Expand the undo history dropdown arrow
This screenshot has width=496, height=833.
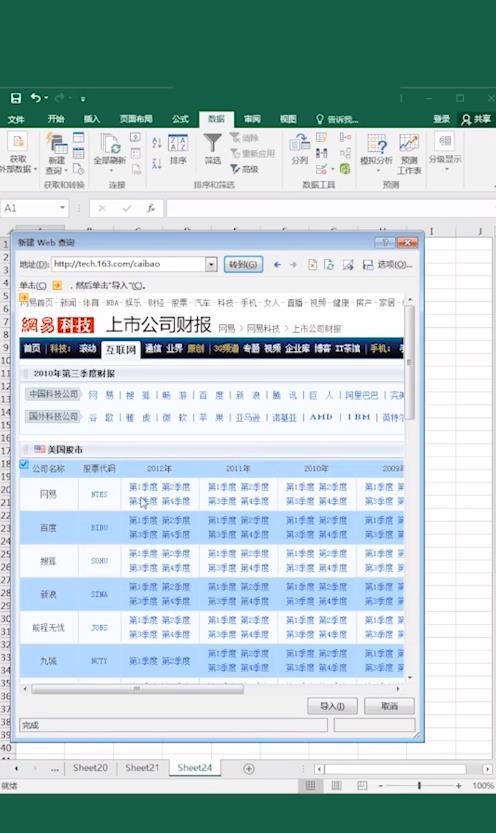pos(46,98)
